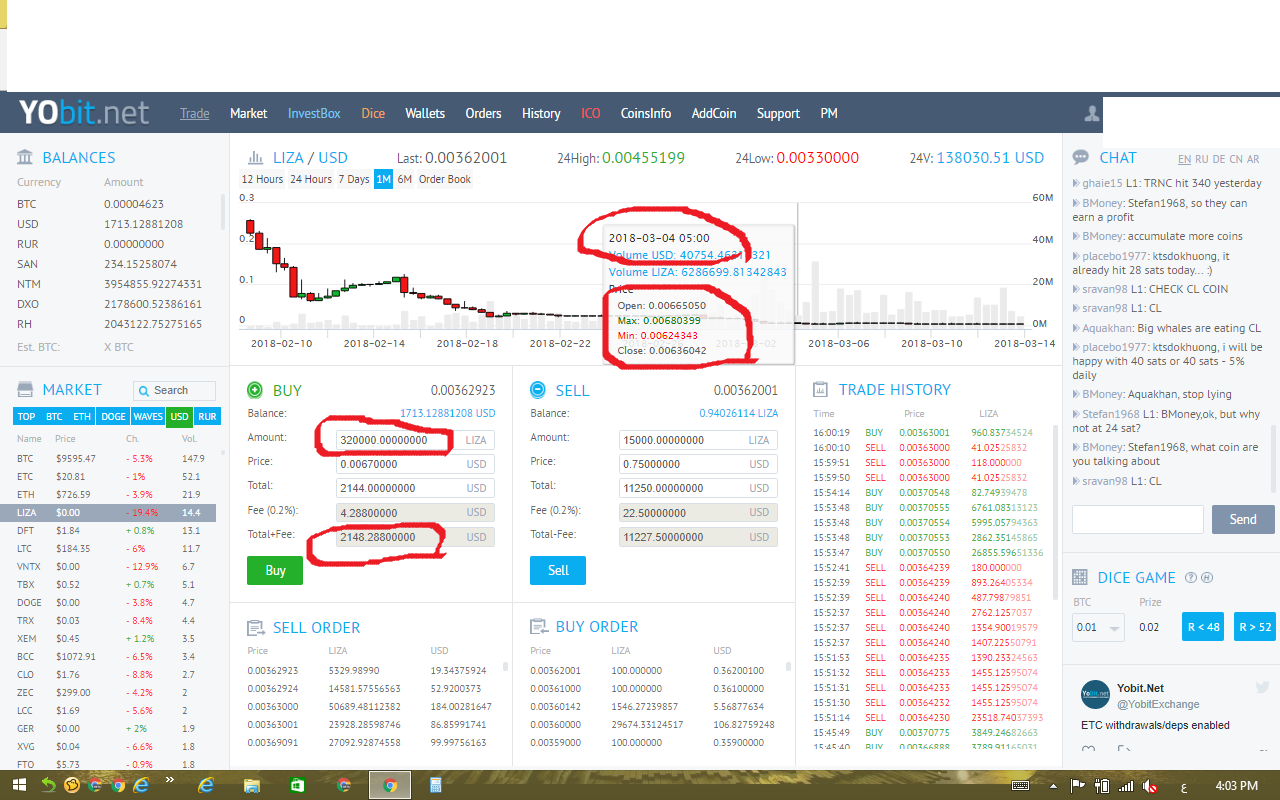Click the Trade History panel icon
1280x800 pixels.
click(821, 390)
